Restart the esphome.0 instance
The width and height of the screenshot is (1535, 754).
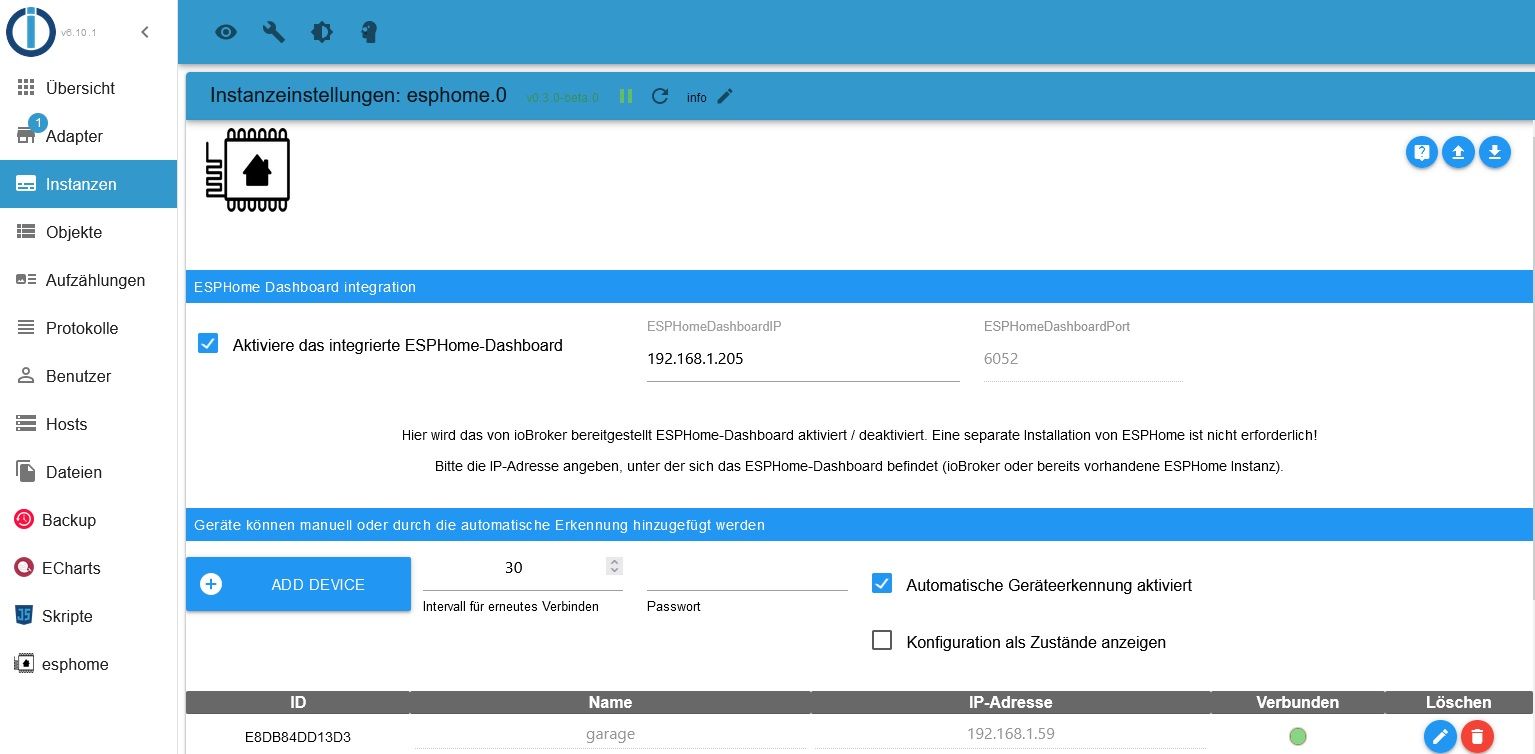(x=660, y=96)
